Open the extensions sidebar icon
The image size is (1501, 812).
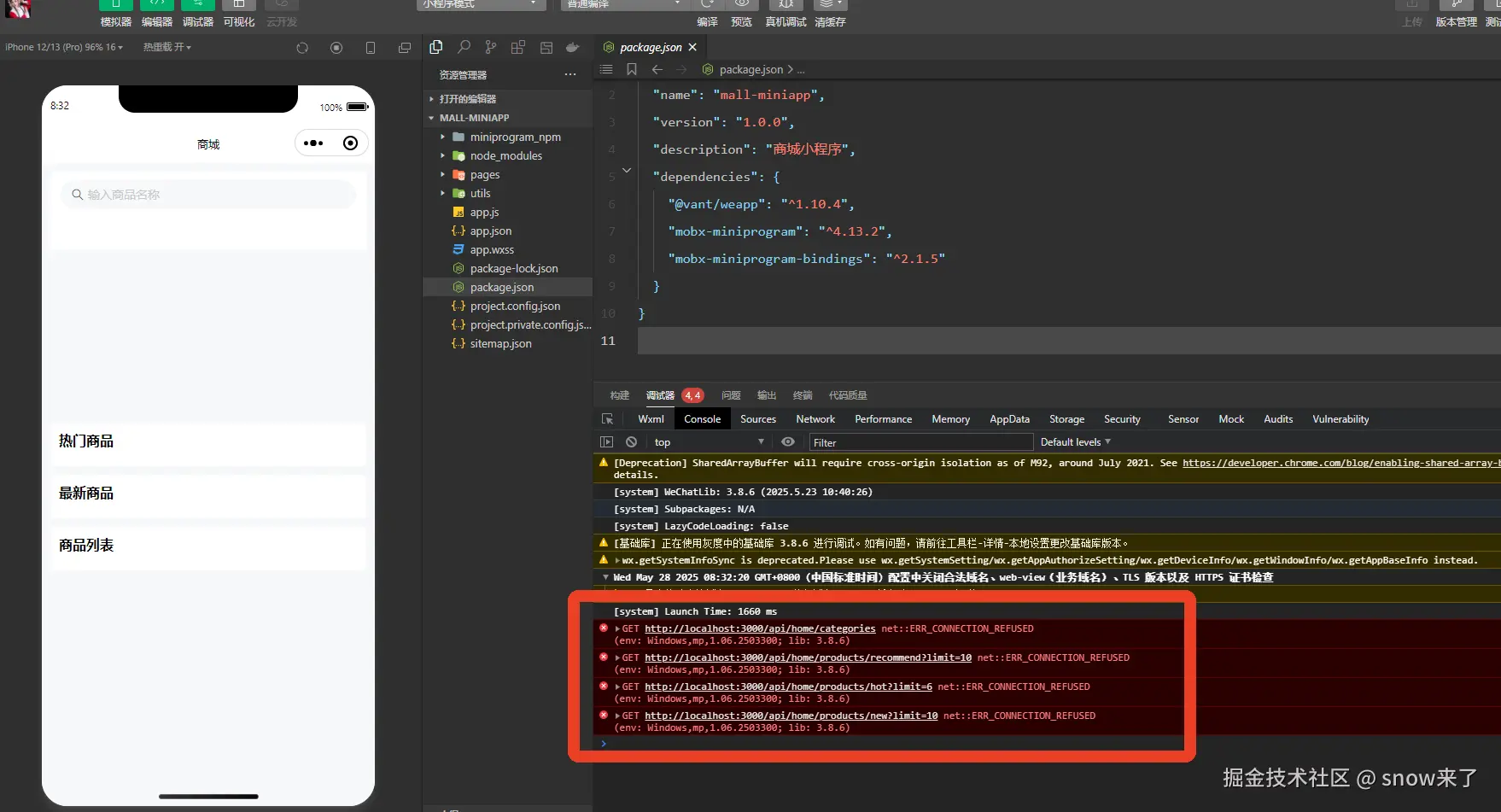coord(518,47)
